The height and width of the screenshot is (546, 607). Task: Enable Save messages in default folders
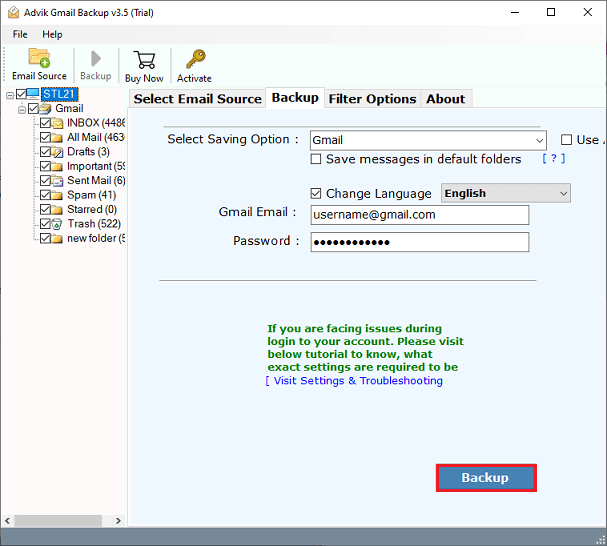[316, 159]
